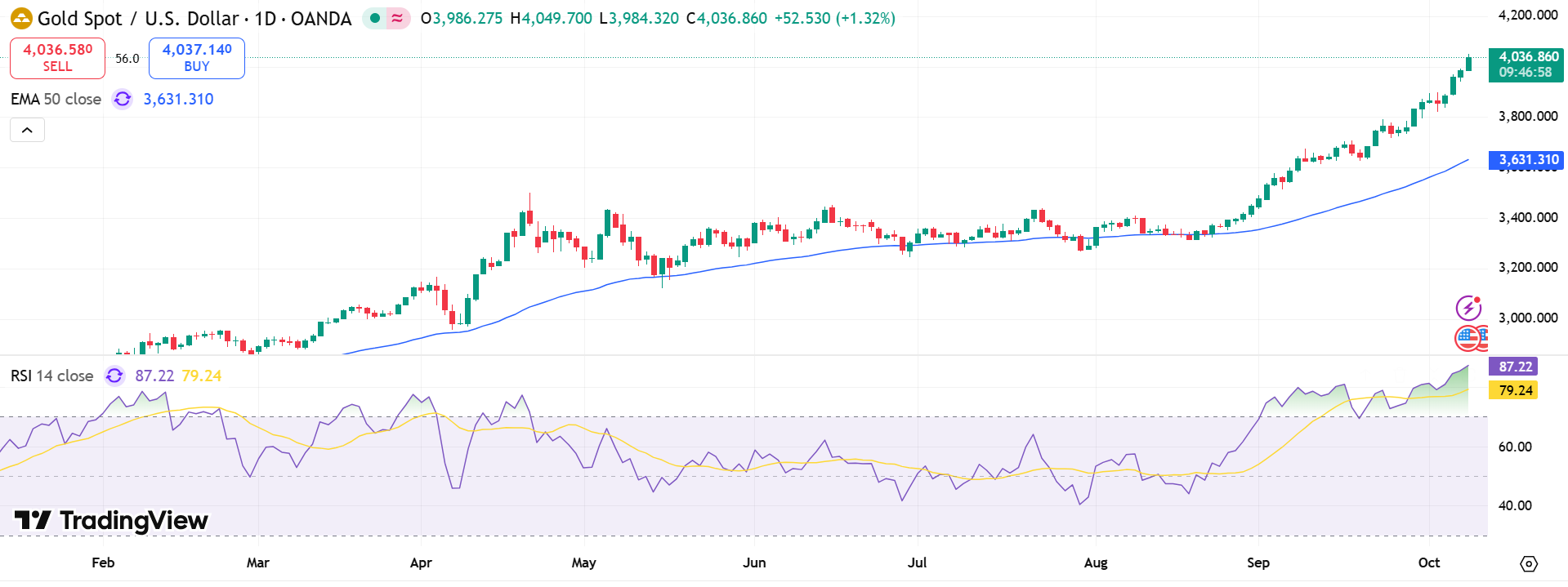
Task: Click the yellow RSI MA label 79.24
Action: pyautogui.click(x=1513, y=390)
